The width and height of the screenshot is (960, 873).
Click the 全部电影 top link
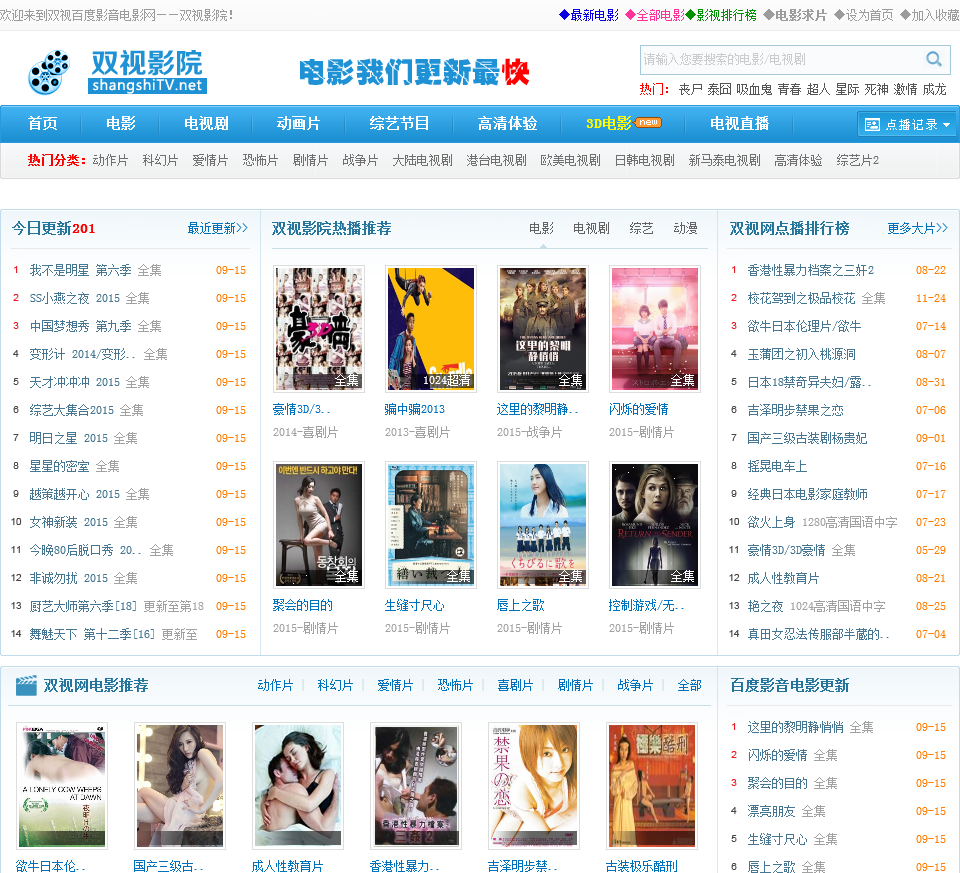654,15
